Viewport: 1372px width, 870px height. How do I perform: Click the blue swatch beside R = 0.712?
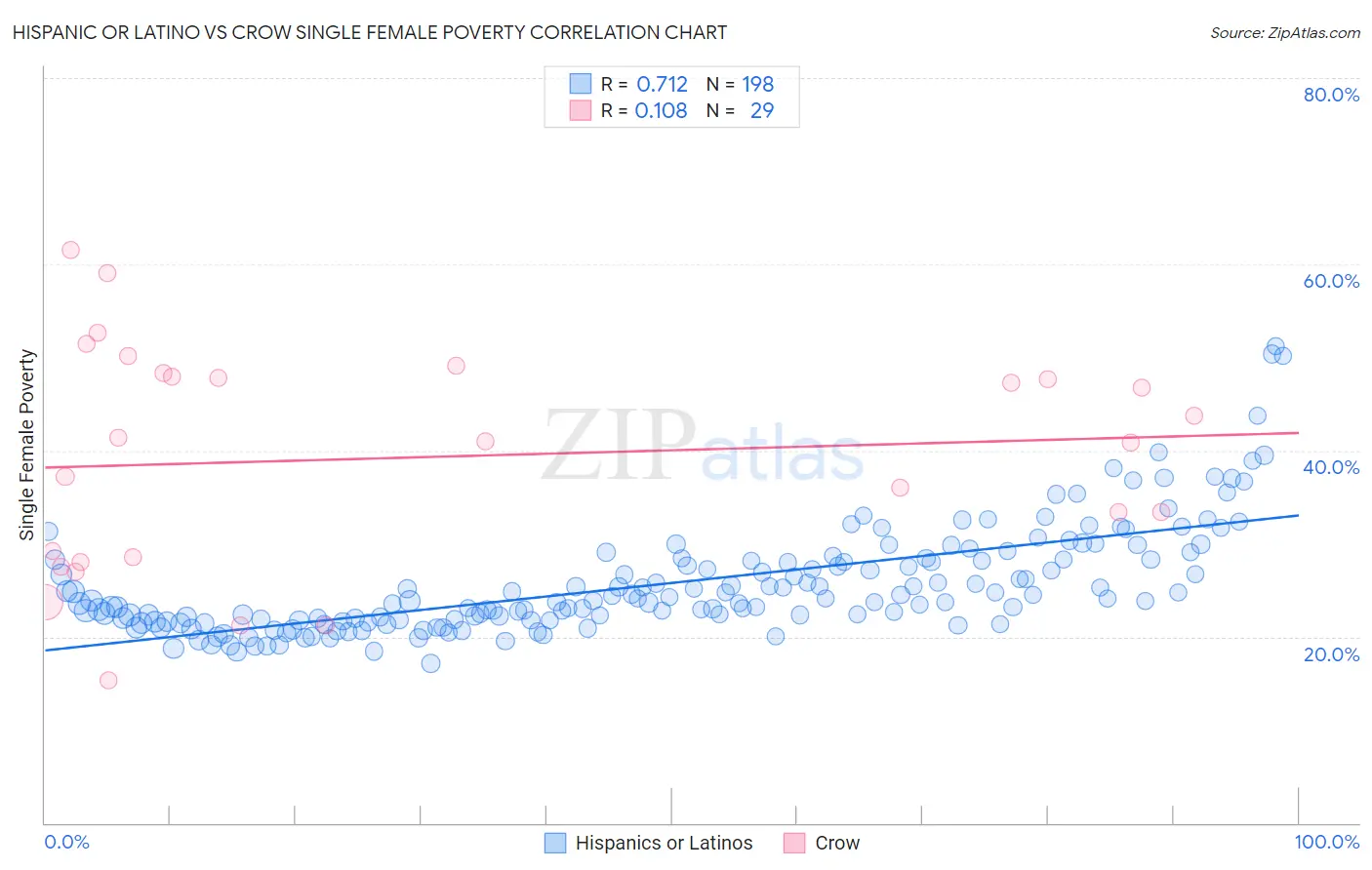coord(581,84)
